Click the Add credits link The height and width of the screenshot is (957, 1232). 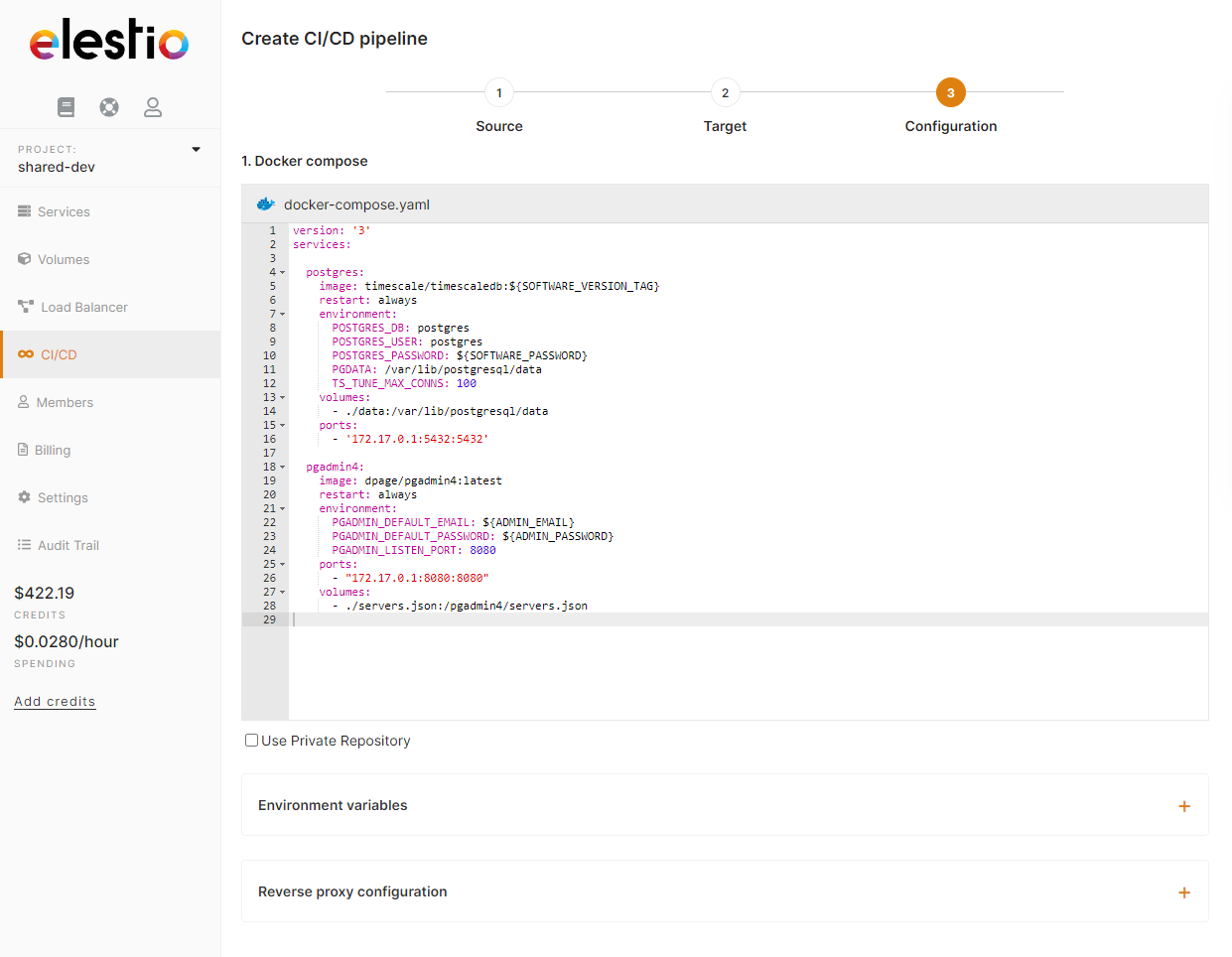55,701
